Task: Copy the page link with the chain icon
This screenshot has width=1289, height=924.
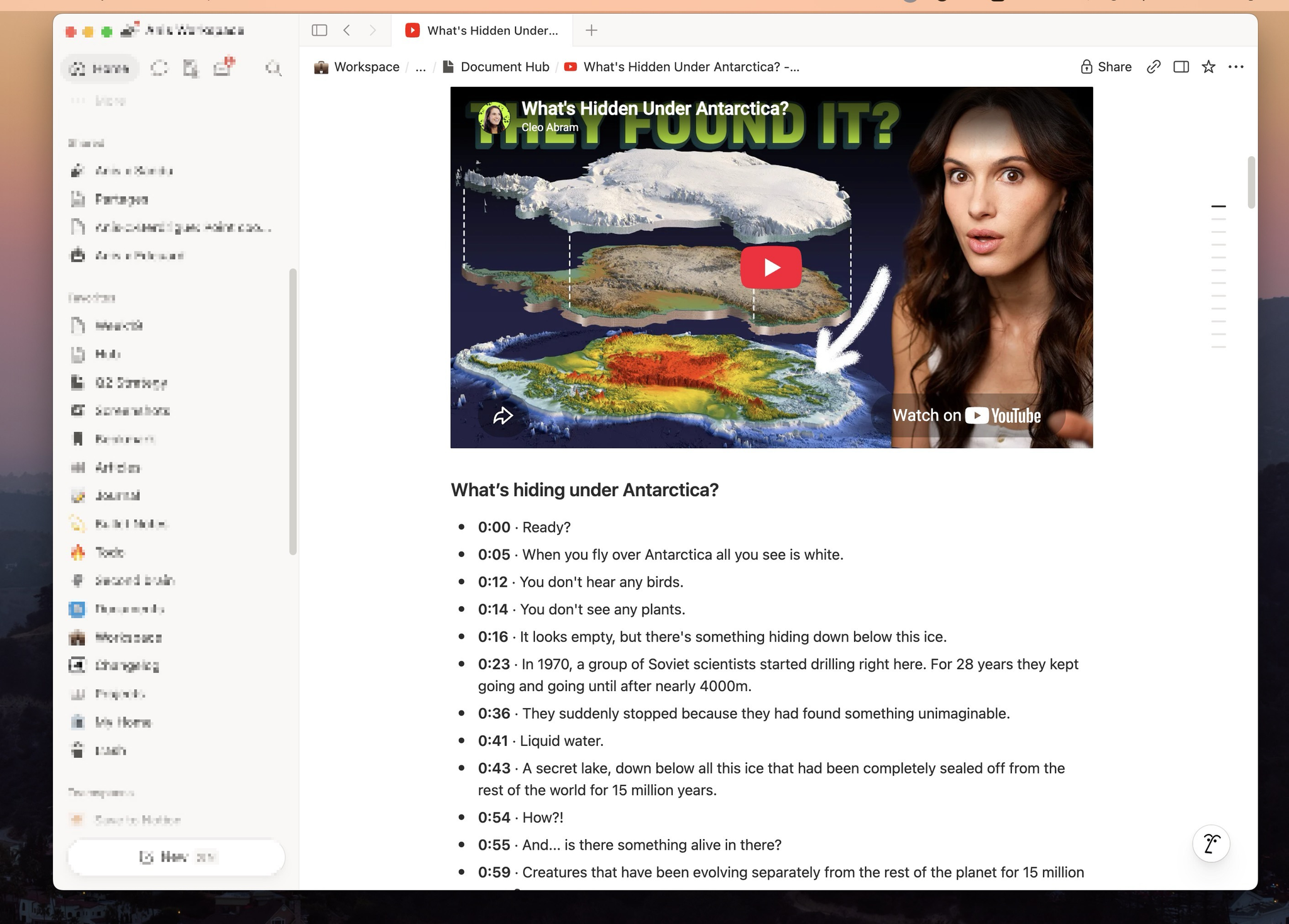Action: (1154, 67)
